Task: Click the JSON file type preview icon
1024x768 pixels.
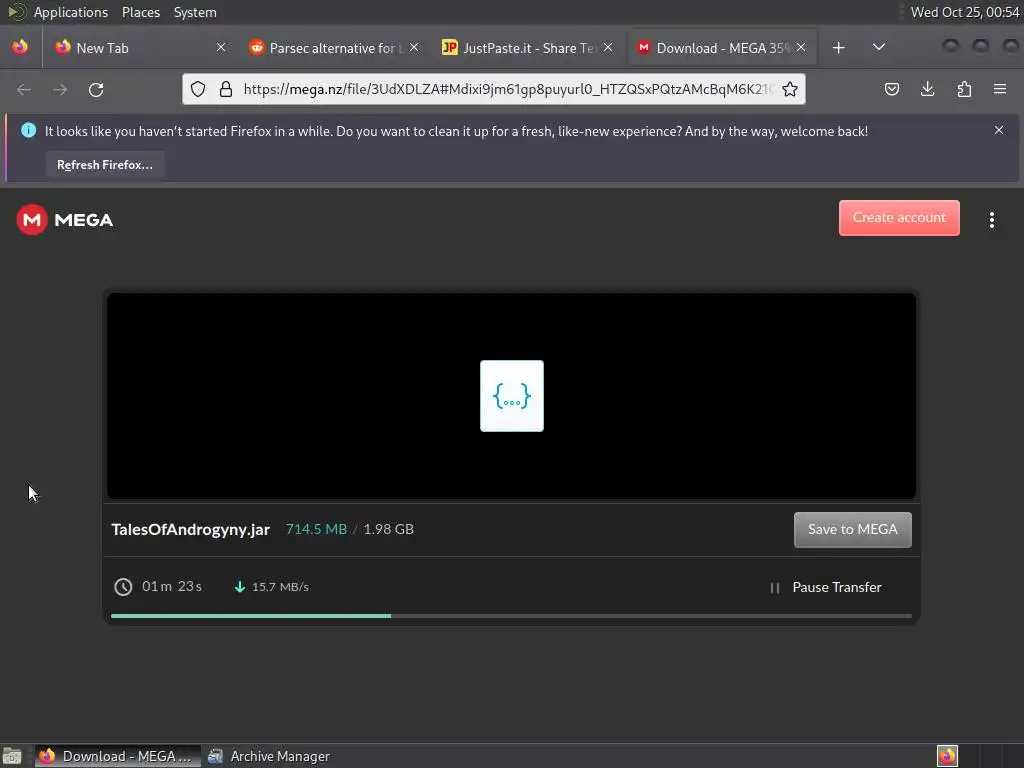Action: [x=511, y=396]
